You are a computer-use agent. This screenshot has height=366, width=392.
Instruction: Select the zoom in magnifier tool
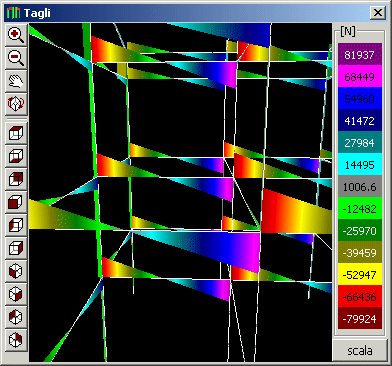[x=16, y=35]
